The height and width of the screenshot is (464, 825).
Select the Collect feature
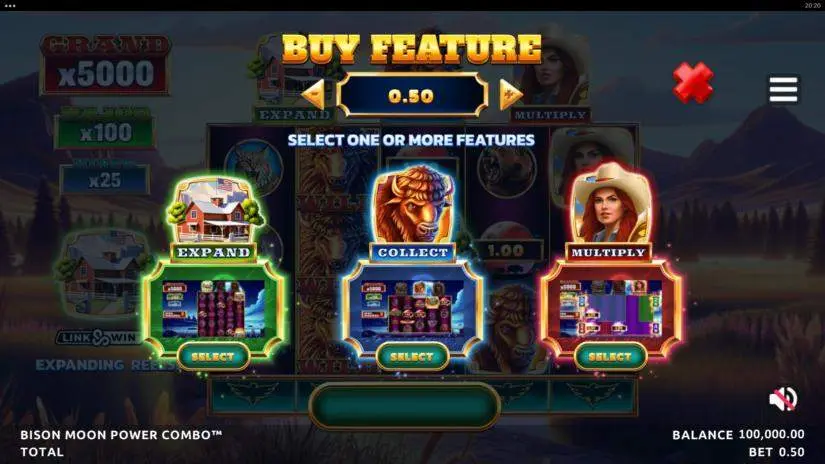point(412,357)
